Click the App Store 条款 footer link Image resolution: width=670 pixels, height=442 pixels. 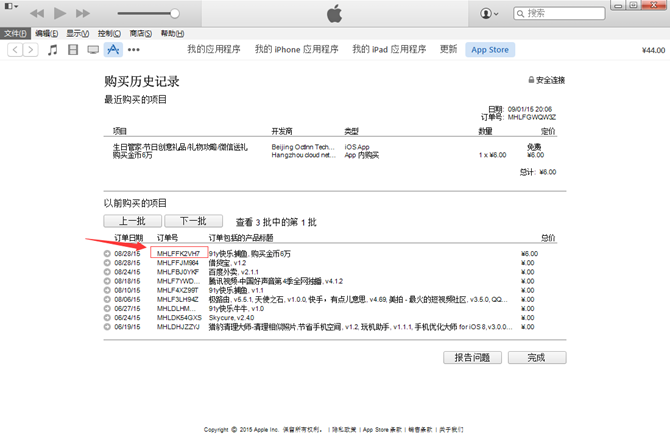tap(382, 430)
